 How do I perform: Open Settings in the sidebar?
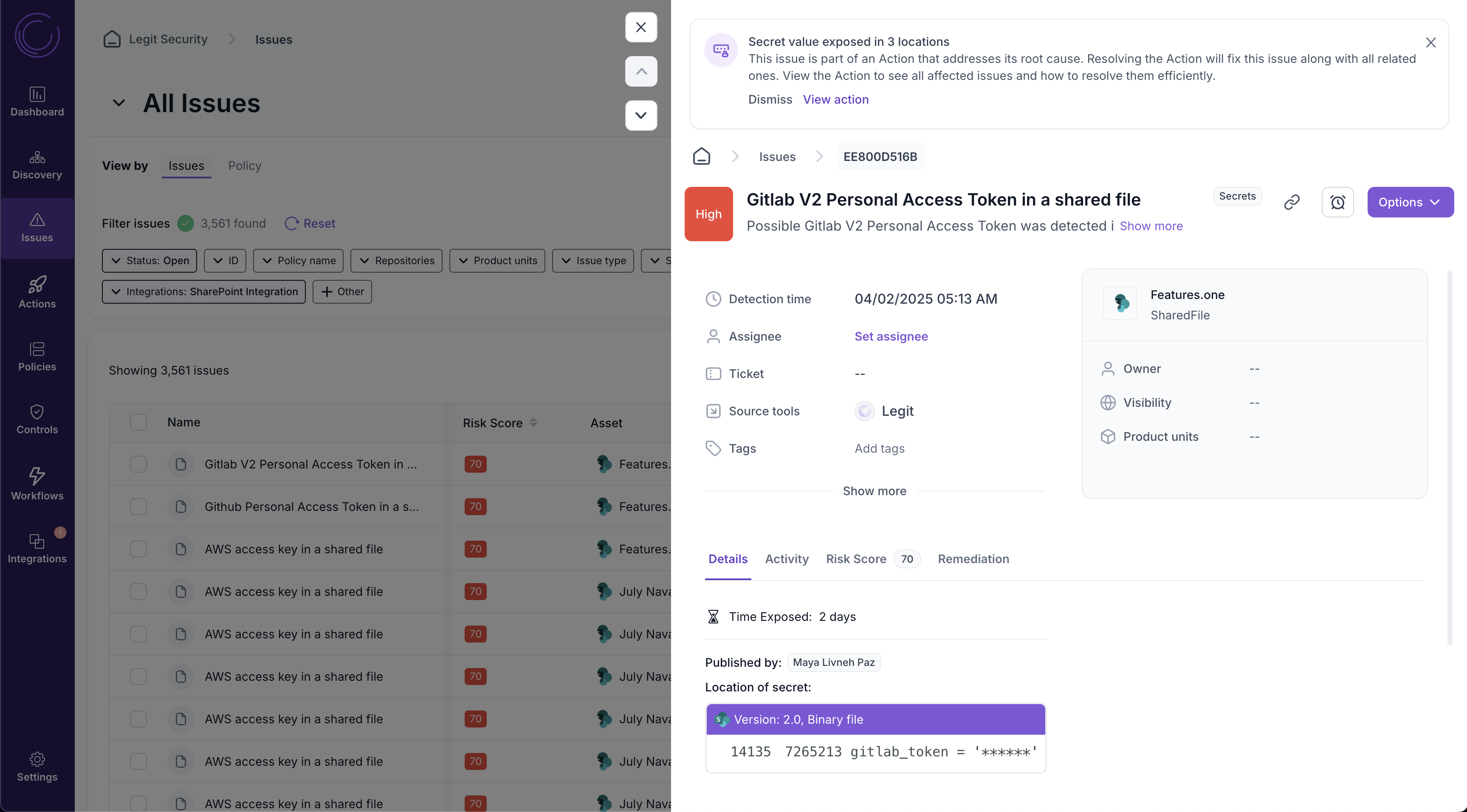click(37, 767)
